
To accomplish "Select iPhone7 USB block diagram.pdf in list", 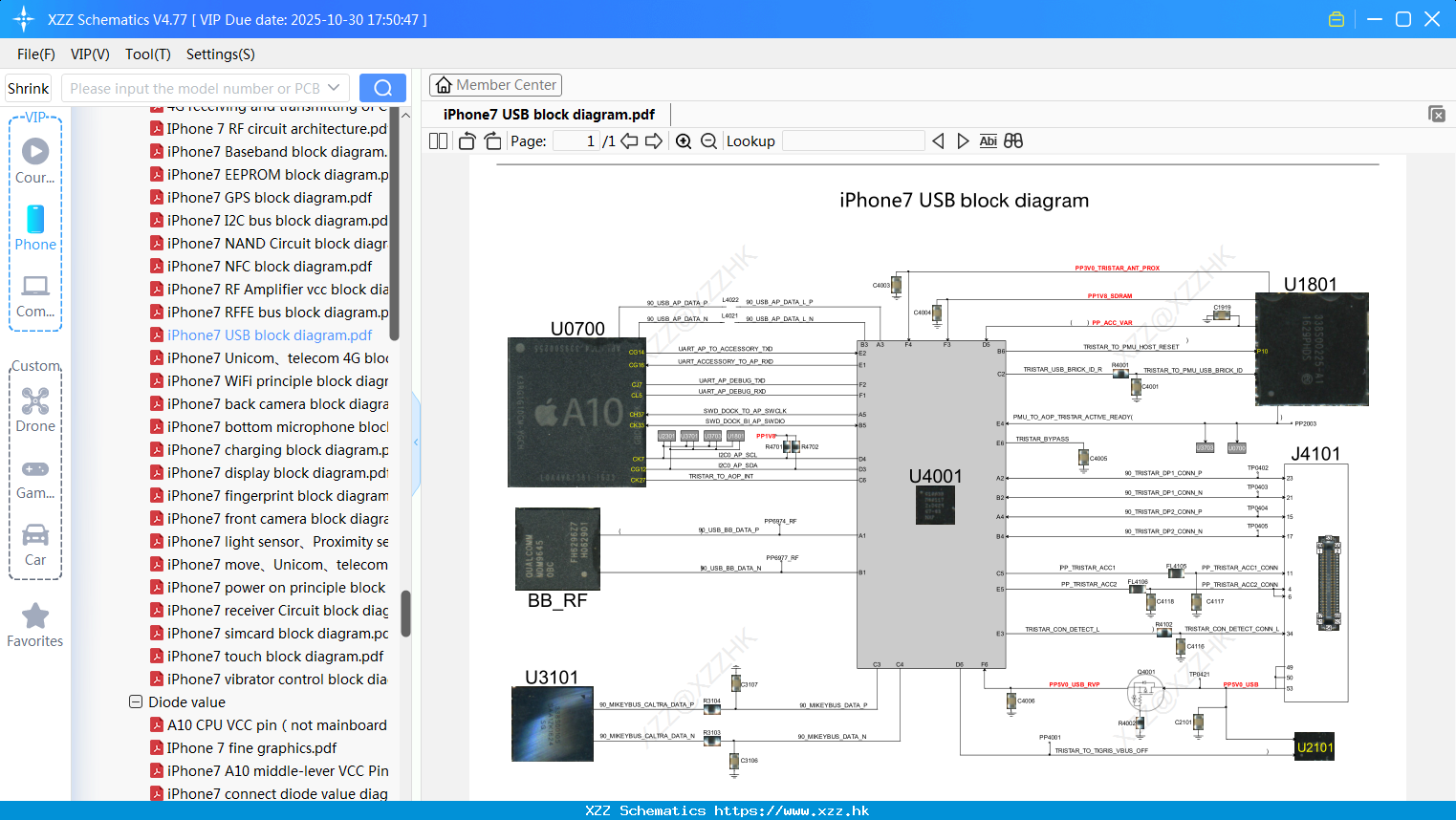I will coord(261,335).
